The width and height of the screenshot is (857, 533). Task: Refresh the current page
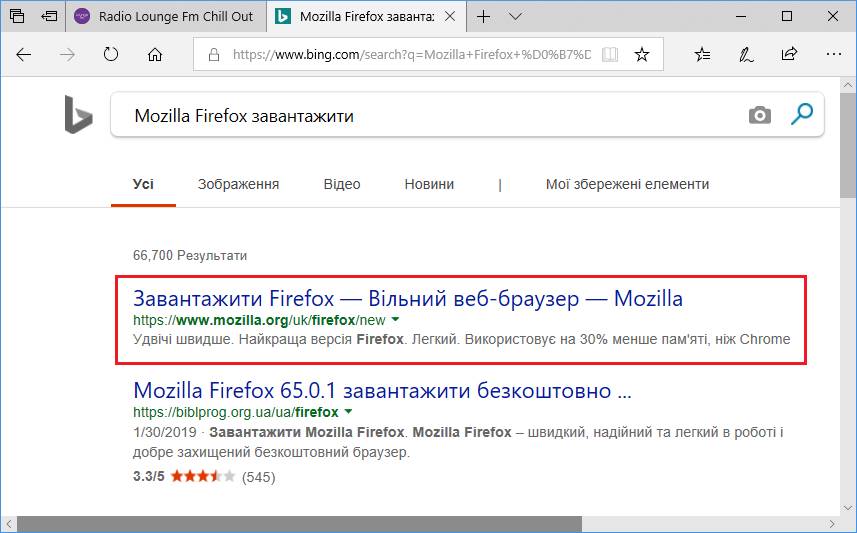[x=111, y=54]
